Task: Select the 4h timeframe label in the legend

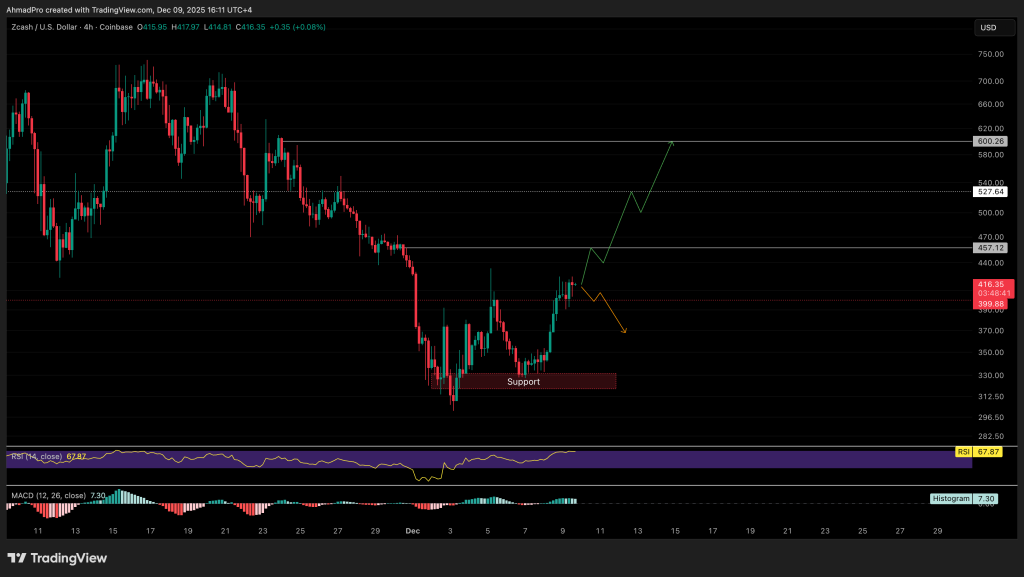Action: coord(88,27)
